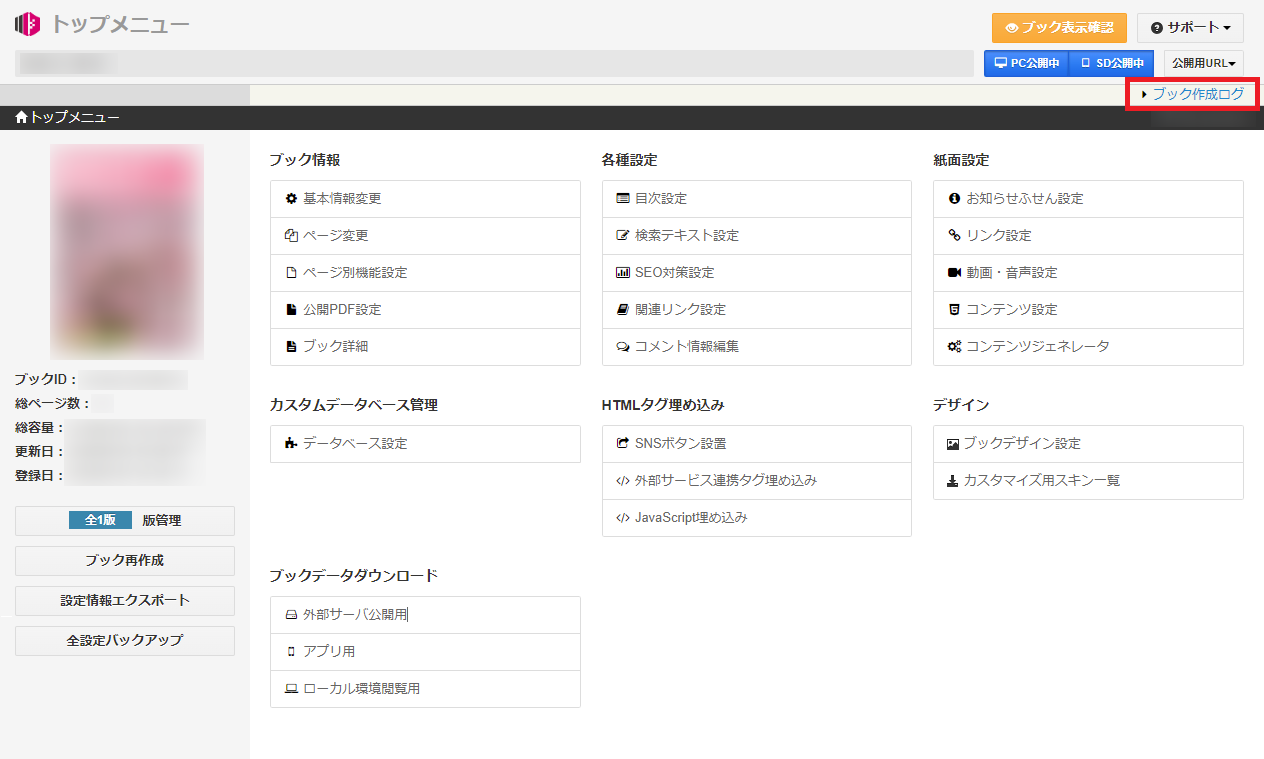Toggle the PC公開中 publish status
This screenshot has width=1264, height=759.
(1027, 64)
